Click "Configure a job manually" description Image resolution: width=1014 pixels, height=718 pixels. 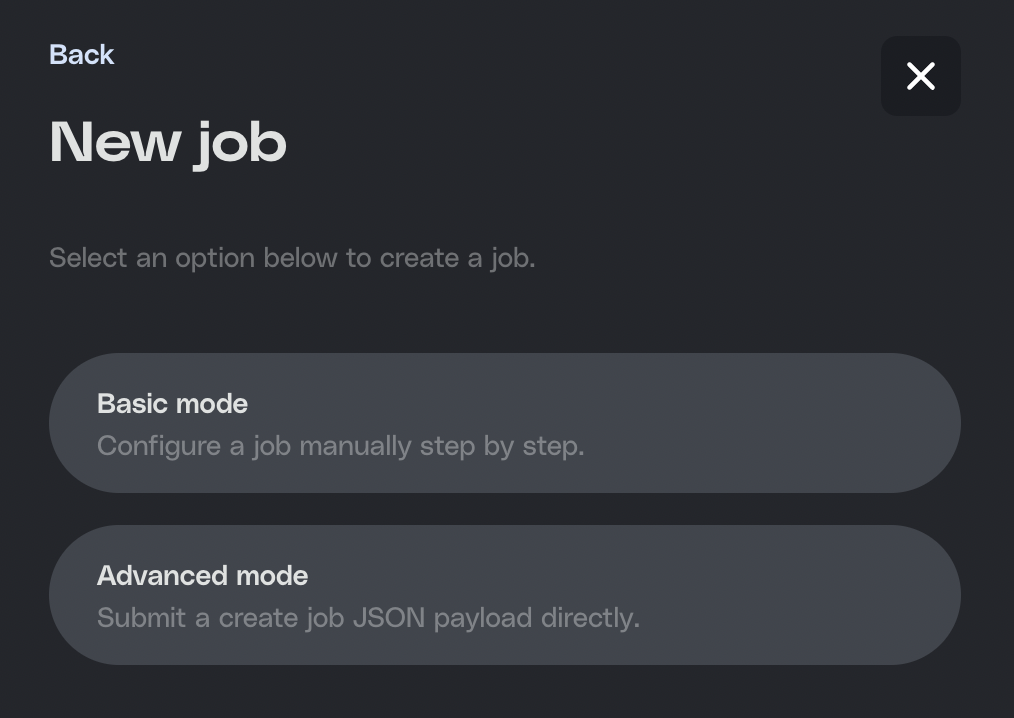point(340,446)
